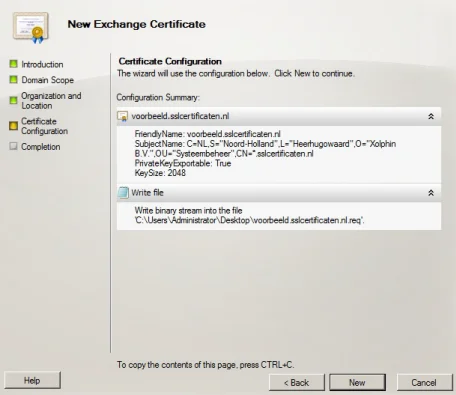Click New to create the certificate request
Viewport: 456px width, 395px height.
pos(357,382)
